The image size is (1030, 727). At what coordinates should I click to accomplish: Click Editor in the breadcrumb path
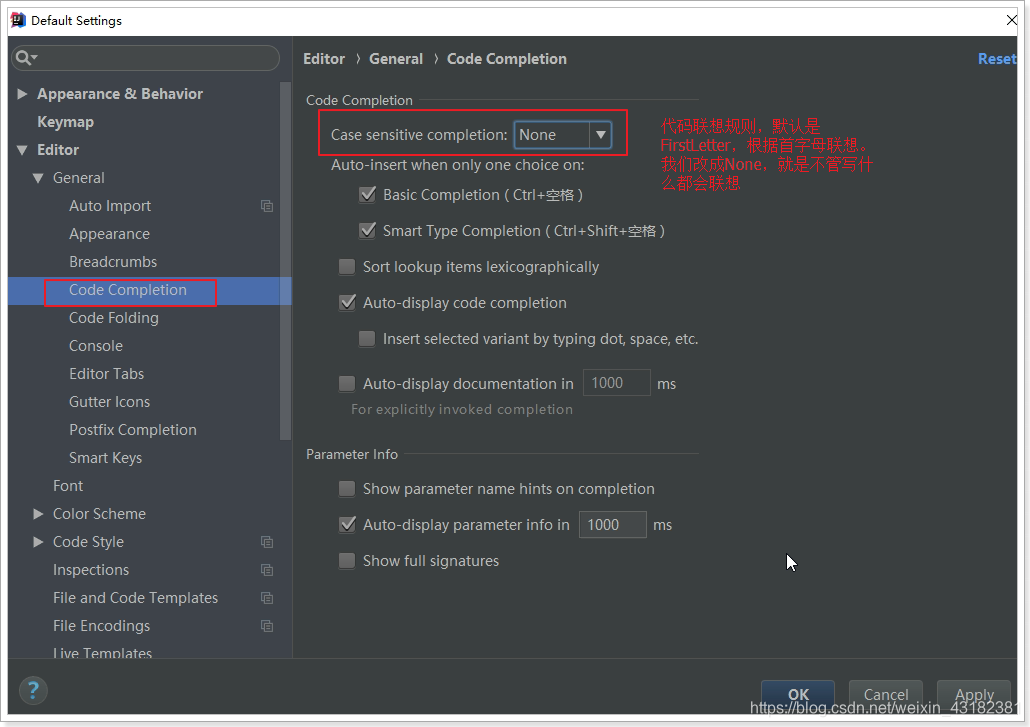(324, 59)
